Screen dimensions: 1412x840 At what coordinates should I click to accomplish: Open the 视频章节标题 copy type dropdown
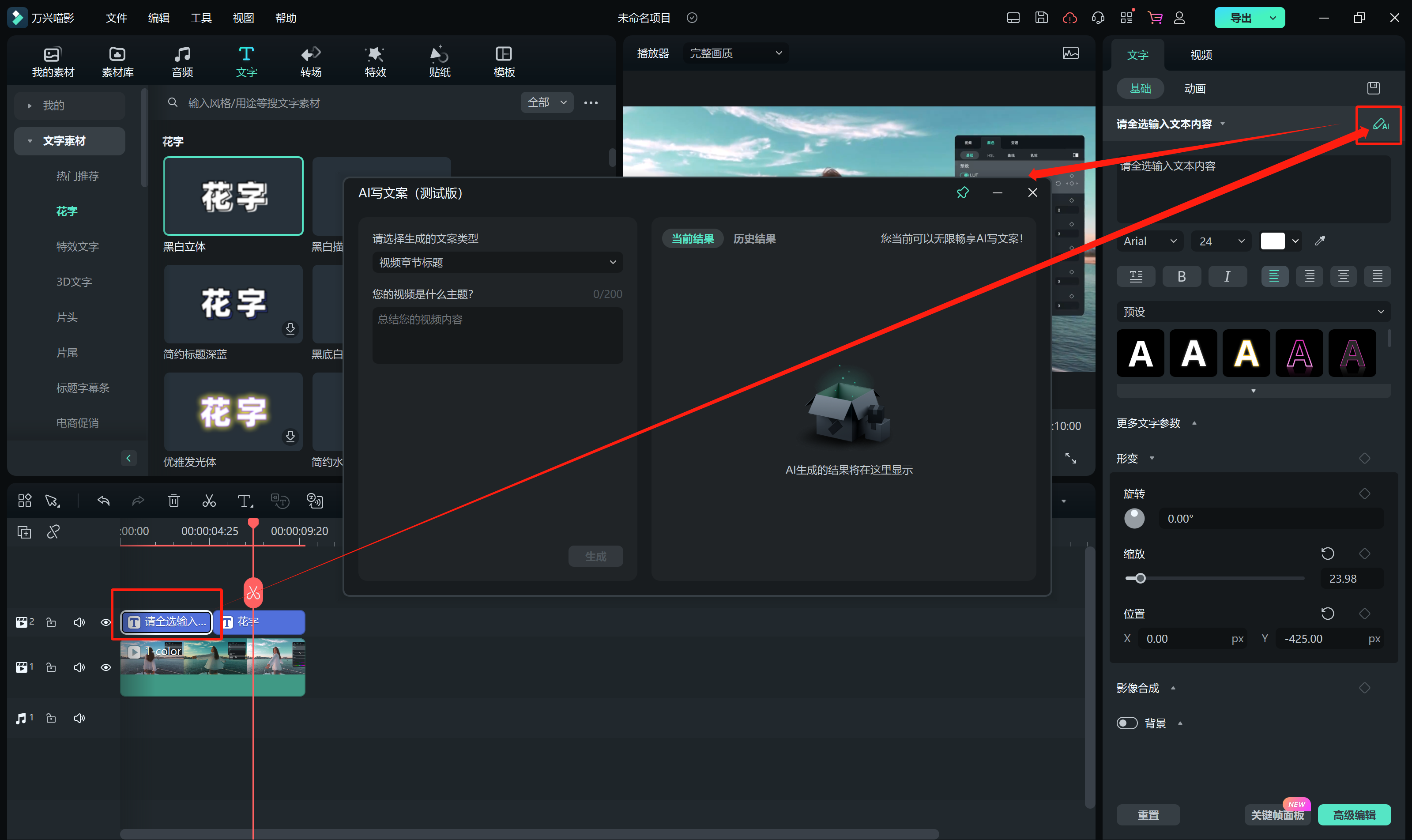click(497, 263)
